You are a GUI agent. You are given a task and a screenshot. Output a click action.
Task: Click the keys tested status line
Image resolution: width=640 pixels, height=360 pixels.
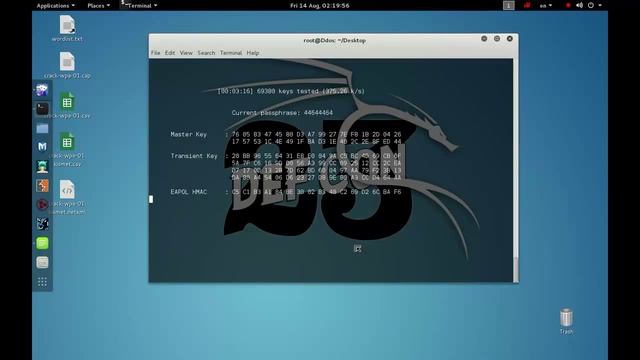(291, 91)
